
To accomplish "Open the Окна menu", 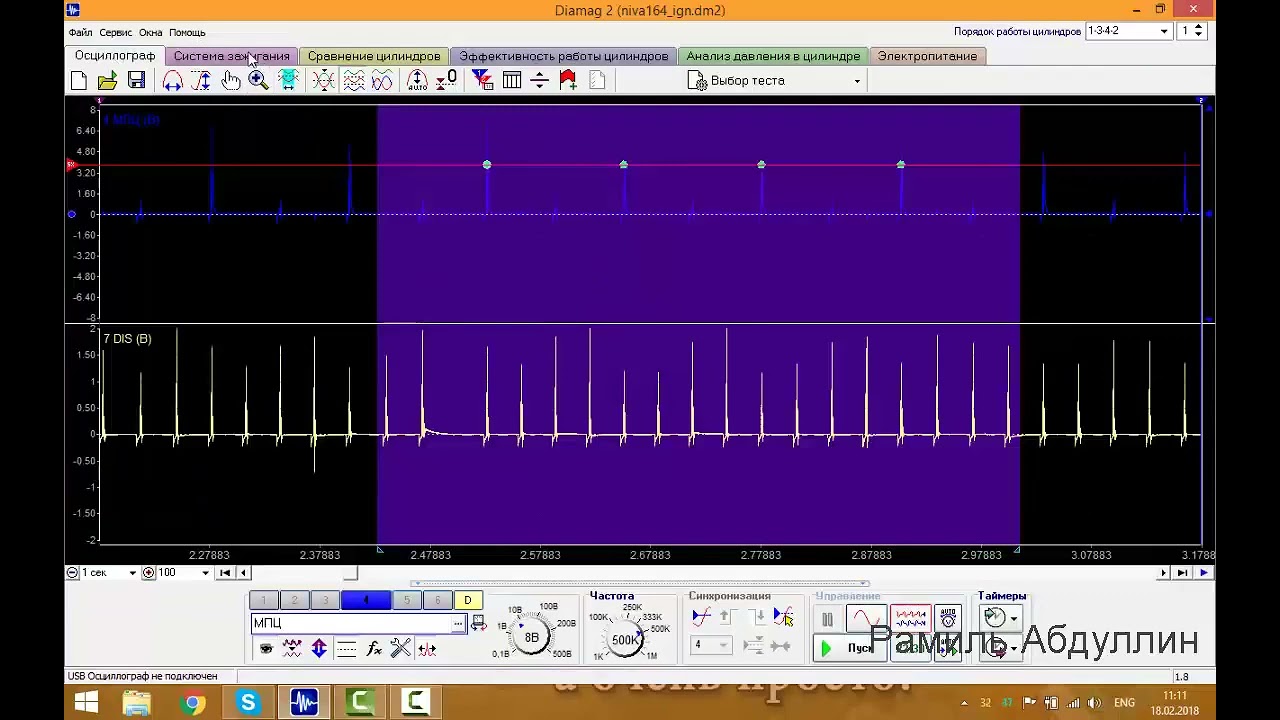I will pos(150,32).
